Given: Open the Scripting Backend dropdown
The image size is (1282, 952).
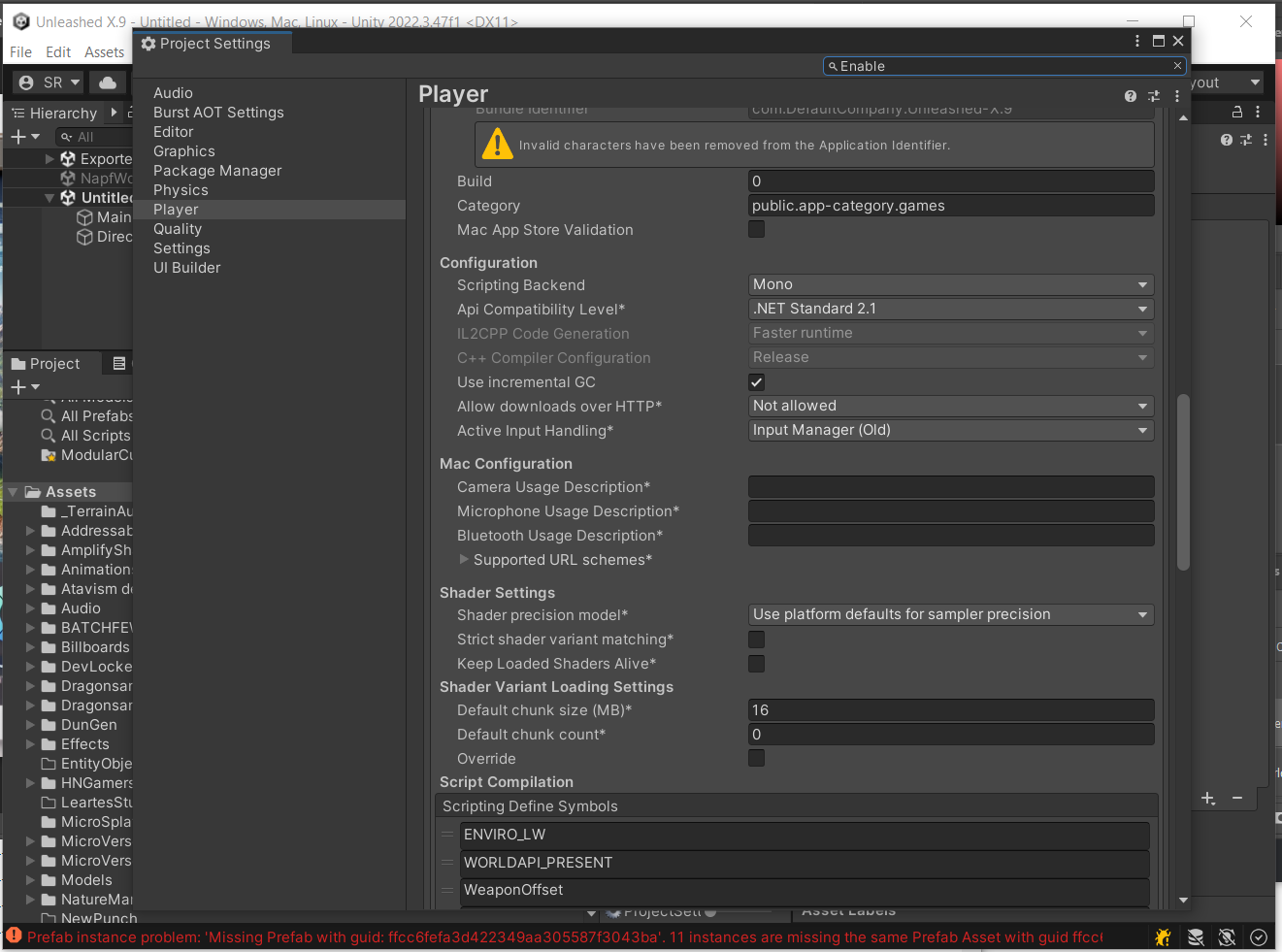Looking at the screenshot, I should [950, 284].
